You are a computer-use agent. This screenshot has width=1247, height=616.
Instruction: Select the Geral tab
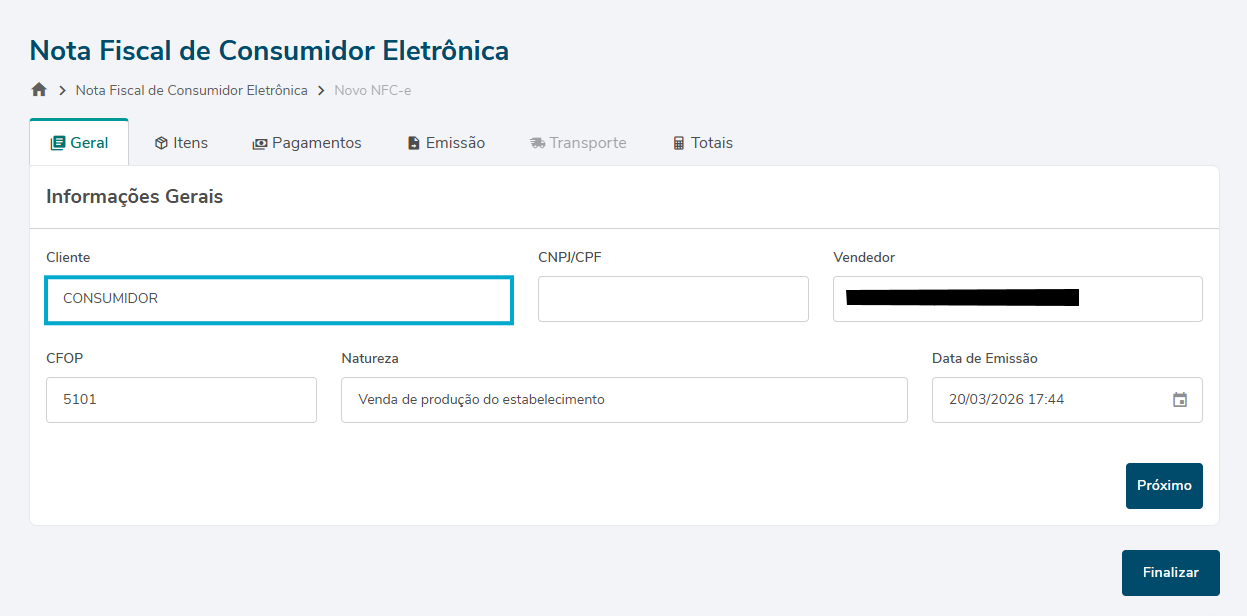(x=79, y=143)
